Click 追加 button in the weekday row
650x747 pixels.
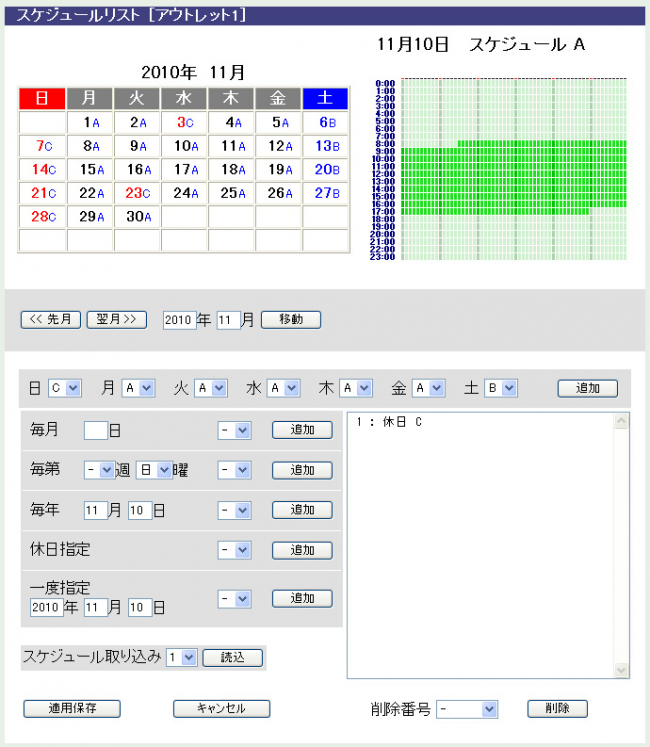click(587, 388)
